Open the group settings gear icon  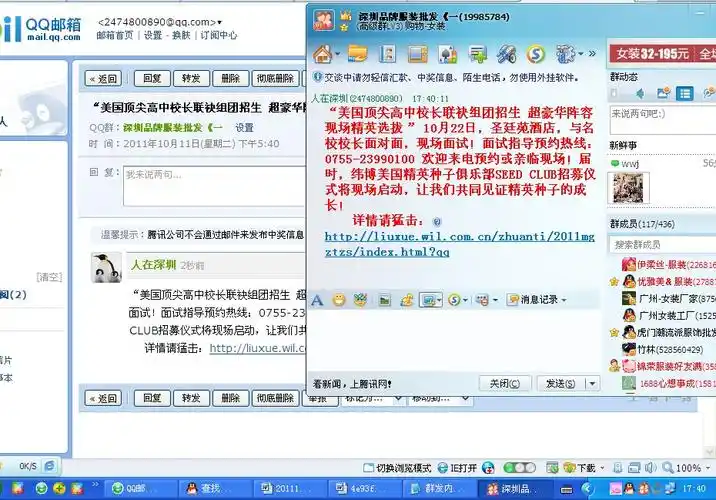coord(565,54)
